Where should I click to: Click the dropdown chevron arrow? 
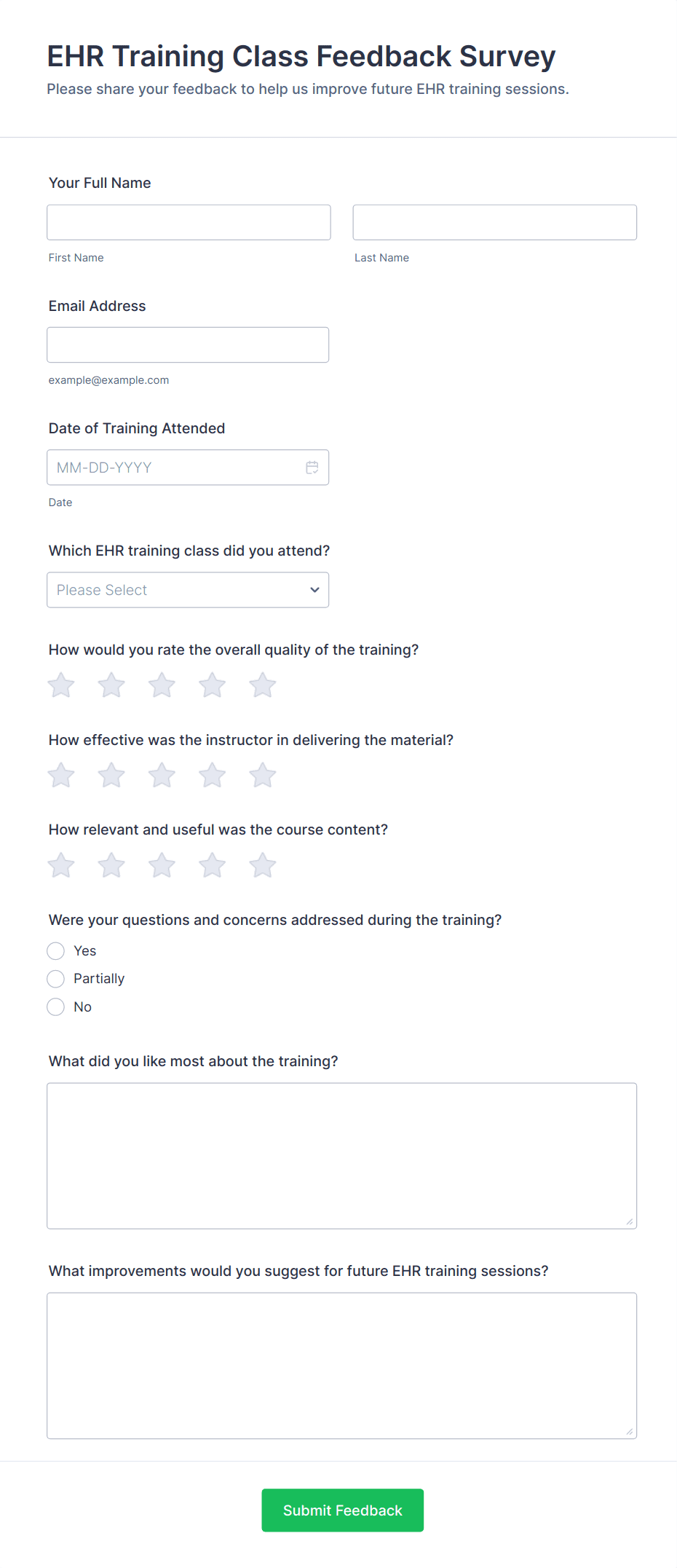pyautogui.click(x=314, y=590)
